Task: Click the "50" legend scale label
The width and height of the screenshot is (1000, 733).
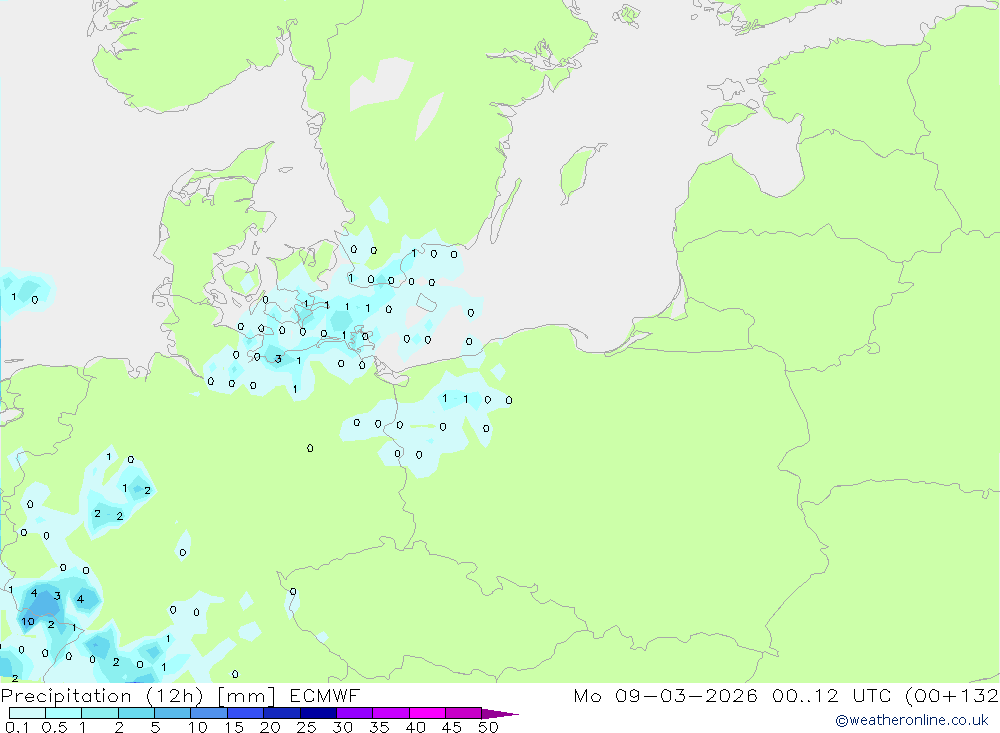Action: pos(488,727)
